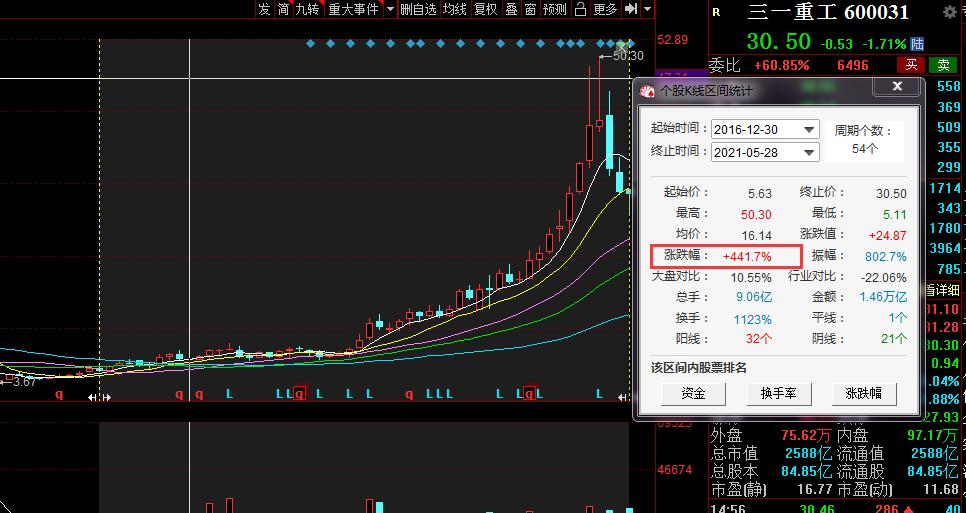This screenshot has width=966, height=513.
Task: Click the +24.87 涨跌值 value
Action: pyautogui.click(x=888, y=235)
